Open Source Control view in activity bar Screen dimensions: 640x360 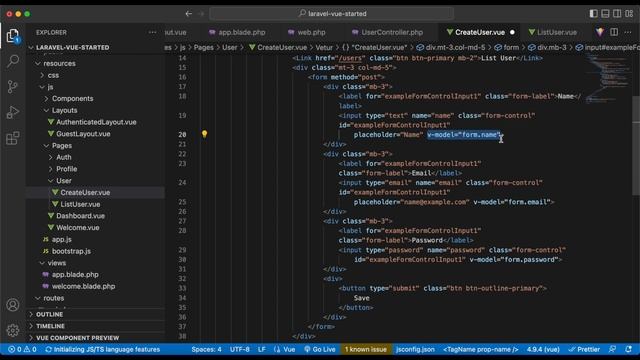pos(13,87)
